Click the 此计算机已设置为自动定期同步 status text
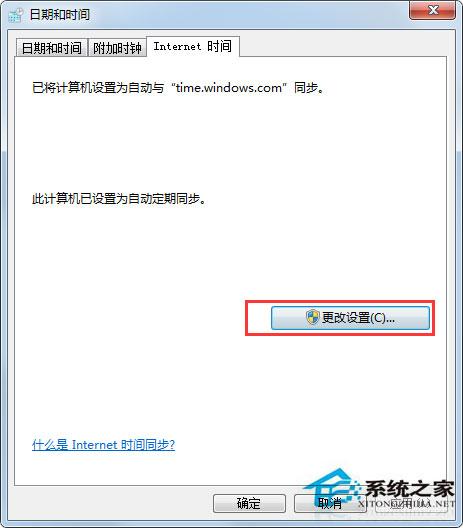463x528 pixels. (116, 199)
